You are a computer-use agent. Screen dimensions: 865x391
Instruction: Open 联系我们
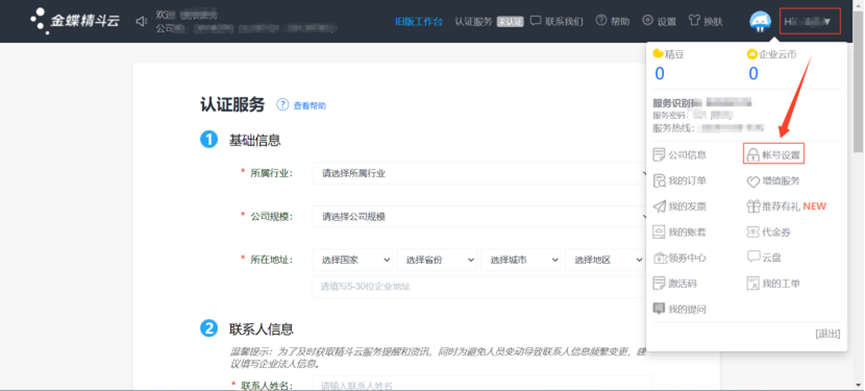(564, 22)
